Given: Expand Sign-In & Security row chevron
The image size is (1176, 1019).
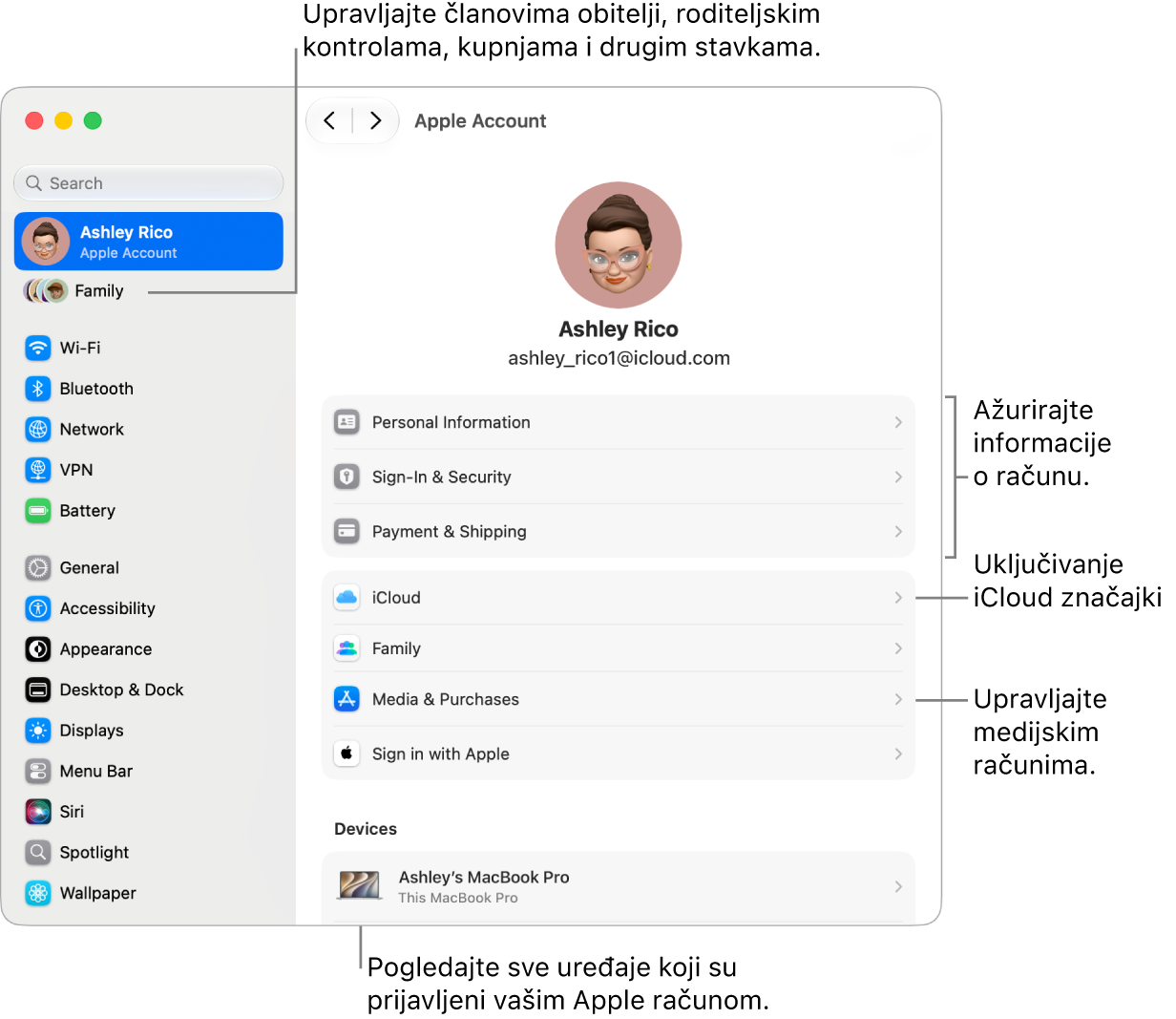Looking at the screenshot, I should point(898,477).
